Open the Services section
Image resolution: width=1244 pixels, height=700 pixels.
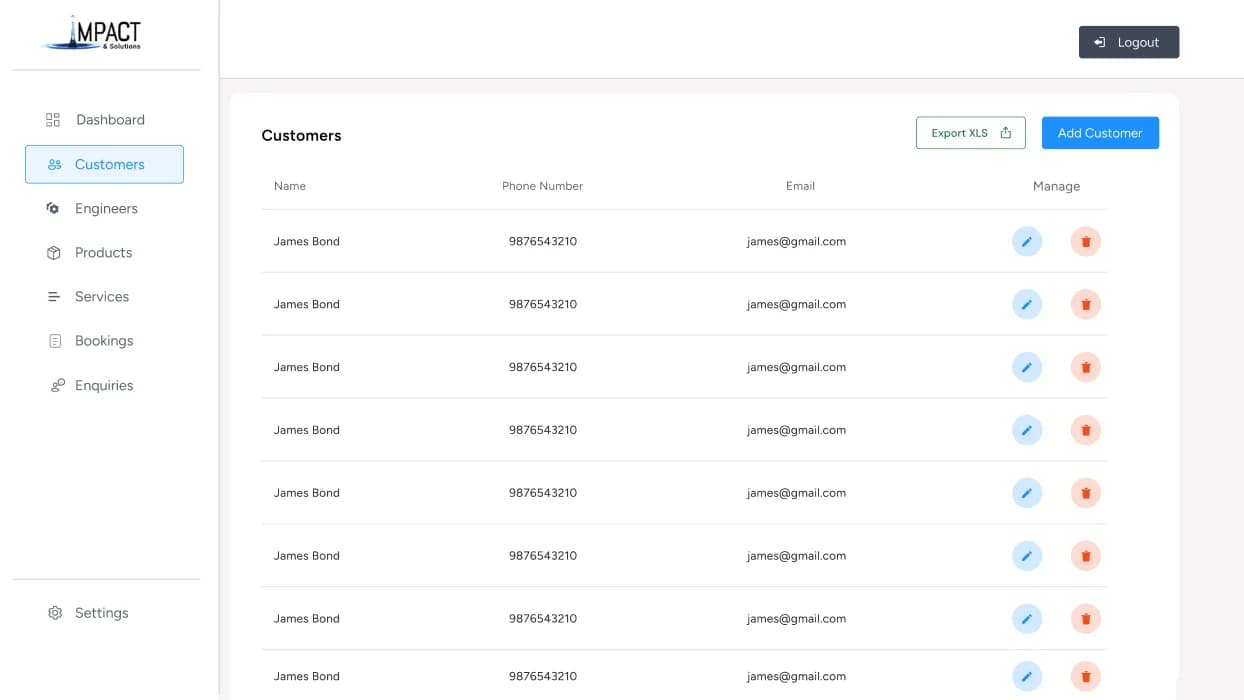[x=89, y=296]
